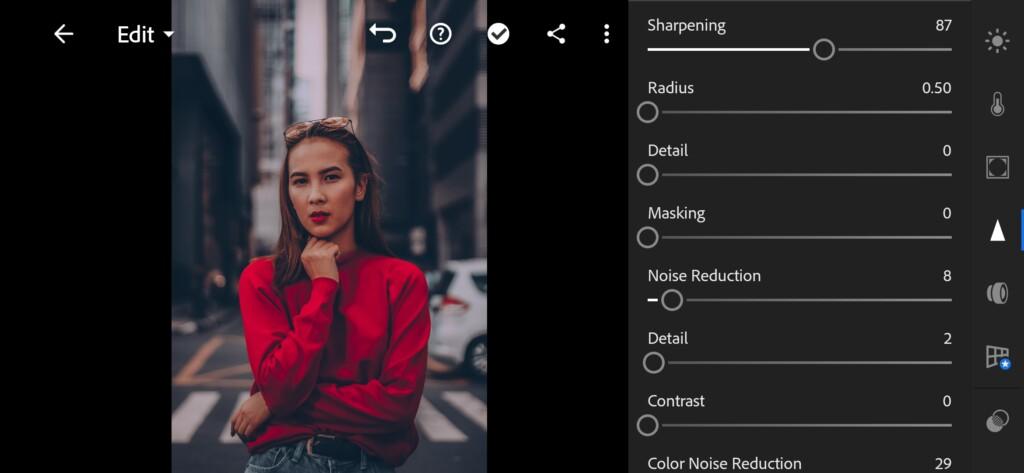This screenshot has width=1024, height=473.
Task: Click the Radius slider handle
Action: point(647,112)
